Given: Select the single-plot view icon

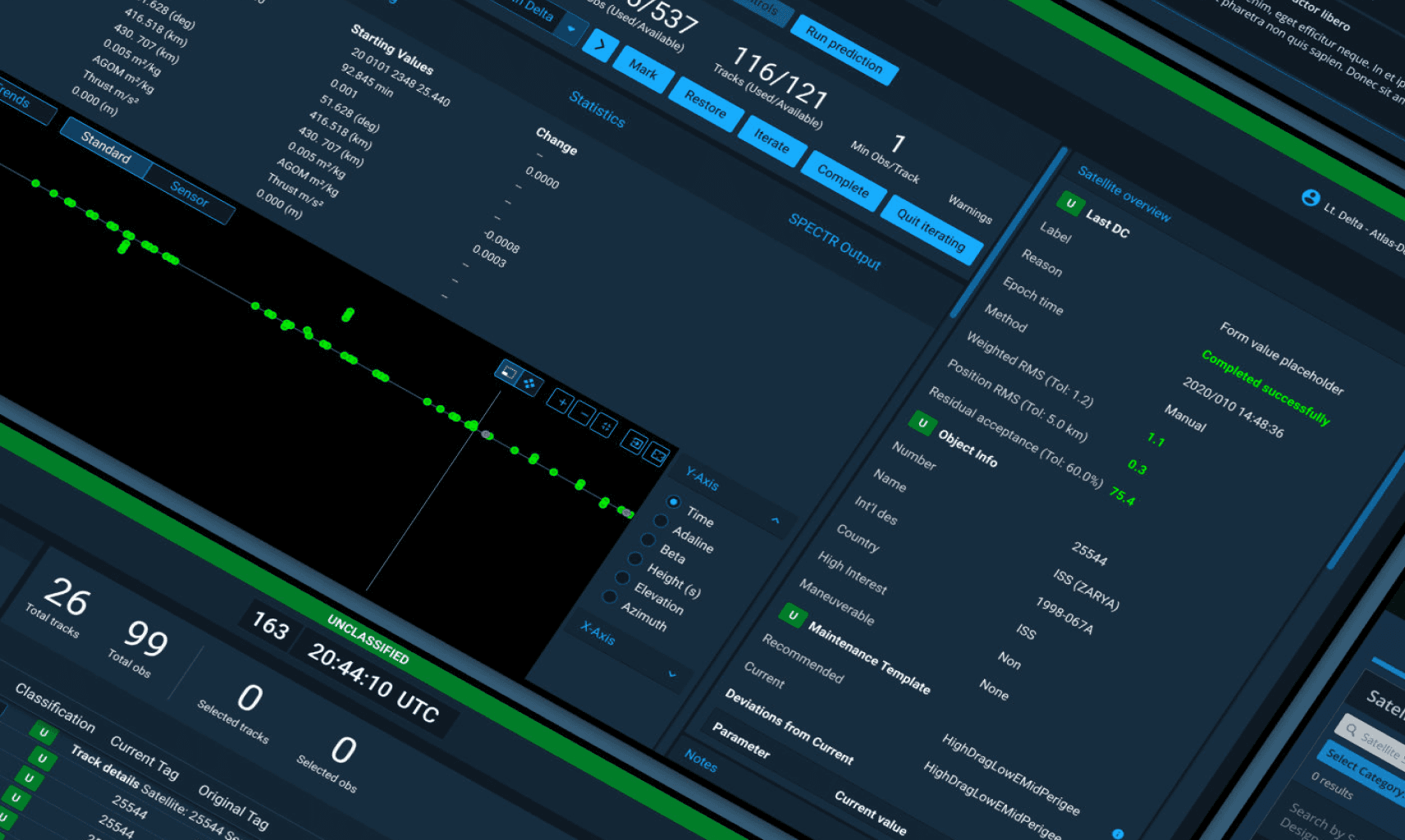Looking at the screenshot, I should pyautogui.click(x=508, y=372).
